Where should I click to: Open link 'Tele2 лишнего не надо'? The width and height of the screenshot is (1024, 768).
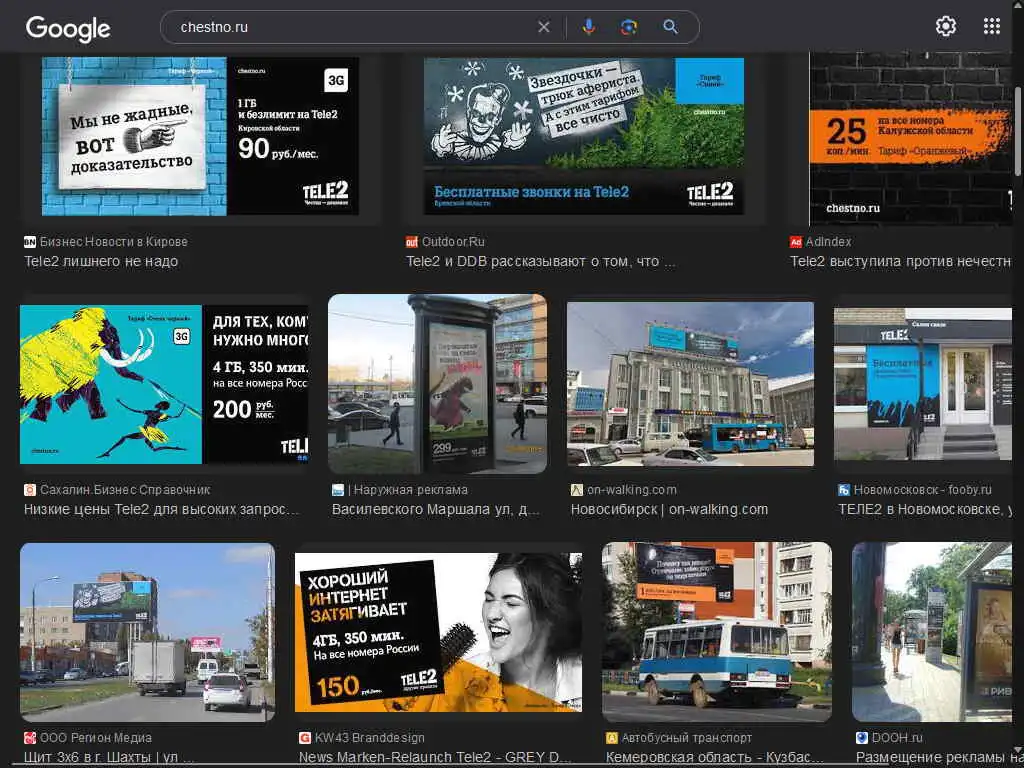(x=101, y=261)
